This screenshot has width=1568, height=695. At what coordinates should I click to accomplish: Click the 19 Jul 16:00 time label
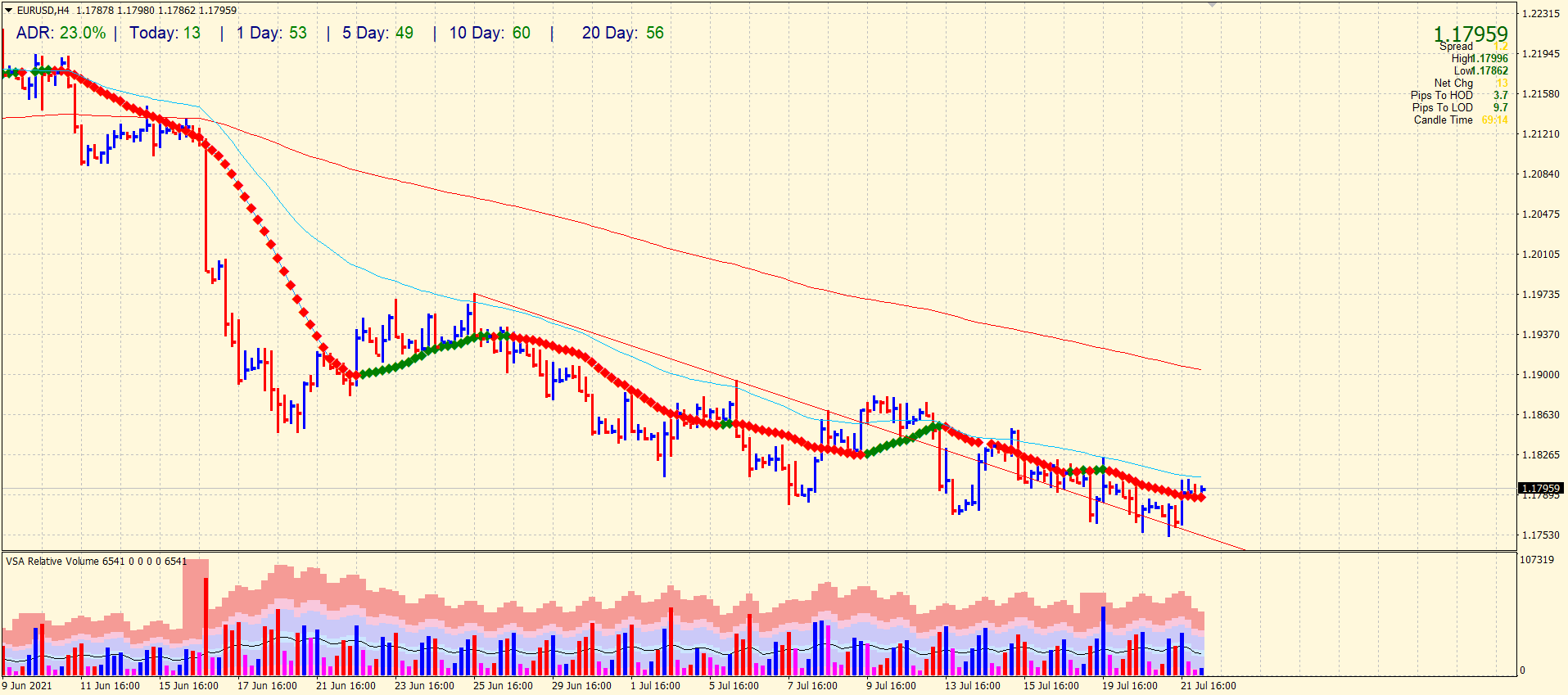point(1130,686)
